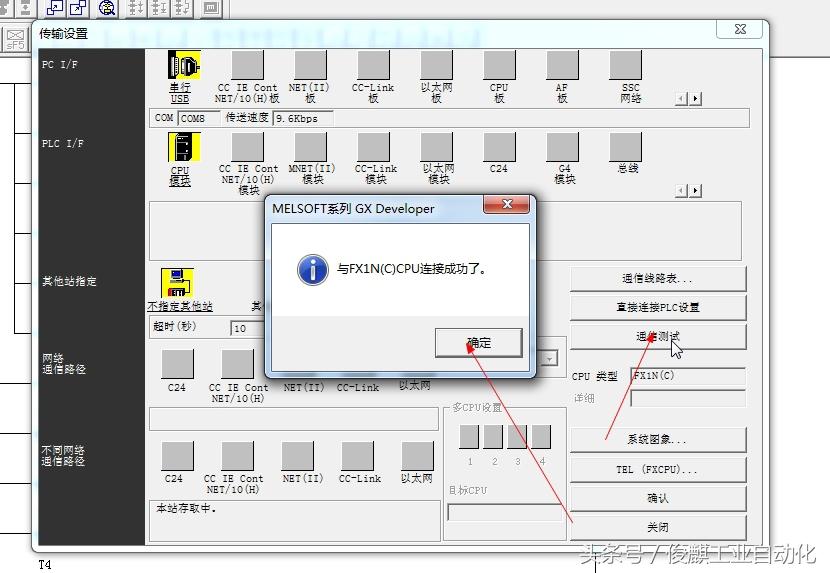
Task: Click the 关闭 button
Action: [658, 527]
